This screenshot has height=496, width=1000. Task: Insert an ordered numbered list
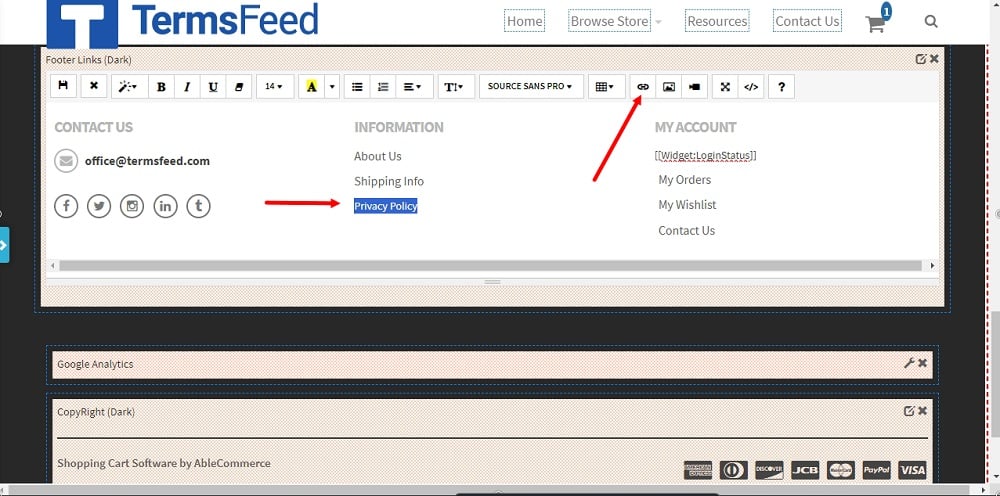383,87
